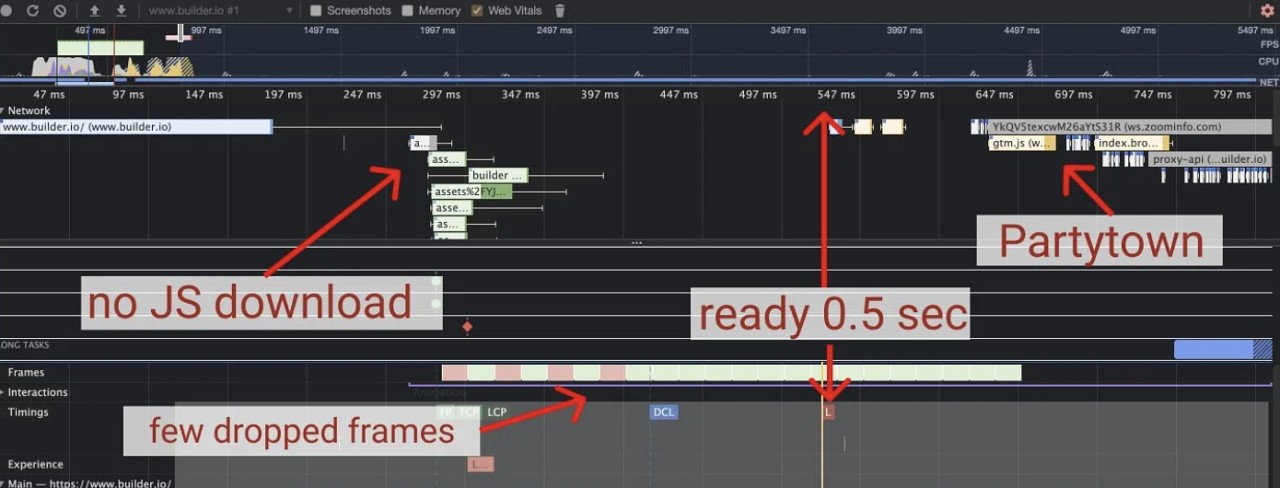Click the Frames track label
This screenshot has height=488, width=1280.
(26, 372)
